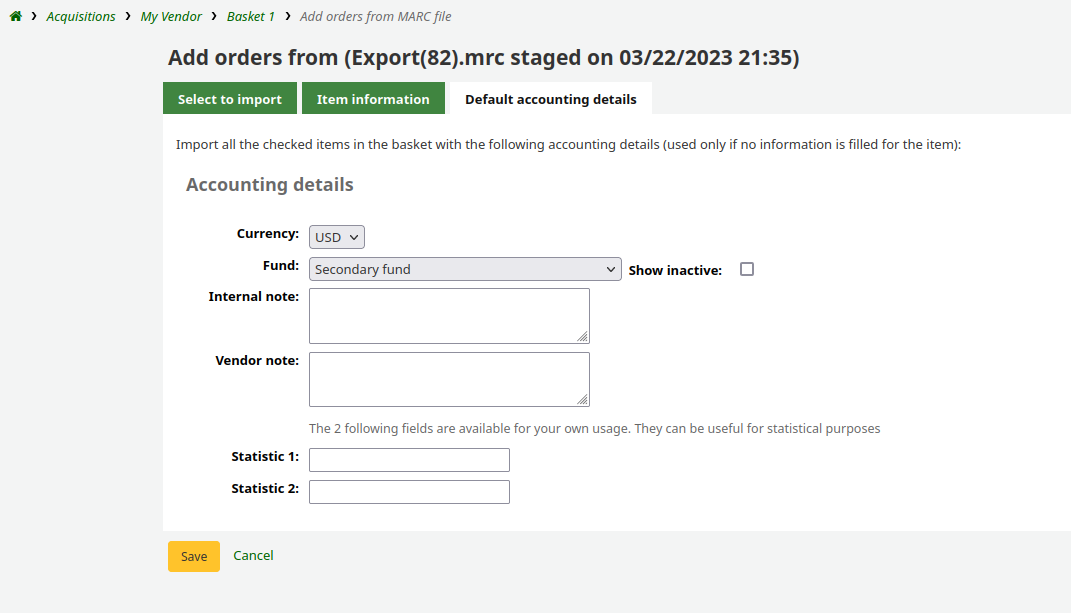Select Default accounting details tab
Screen dimensions: 1071x613
click(x=551, y=99)
